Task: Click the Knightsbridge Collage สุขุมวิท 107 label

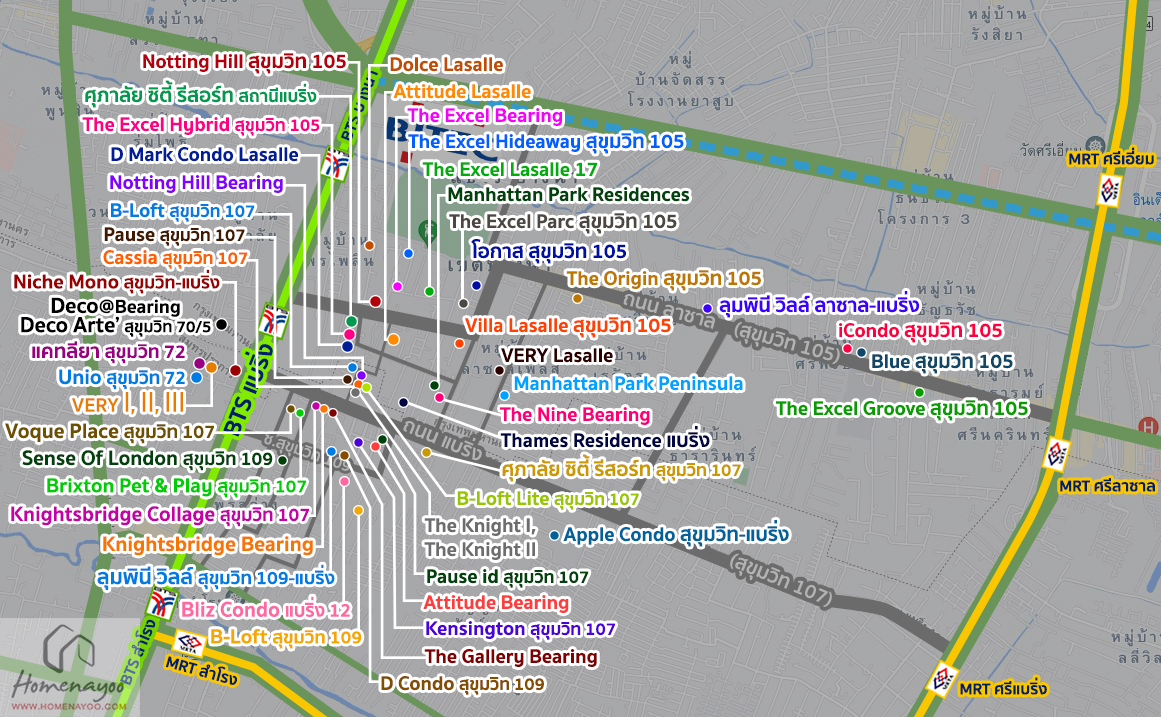Action: point(159,515)
